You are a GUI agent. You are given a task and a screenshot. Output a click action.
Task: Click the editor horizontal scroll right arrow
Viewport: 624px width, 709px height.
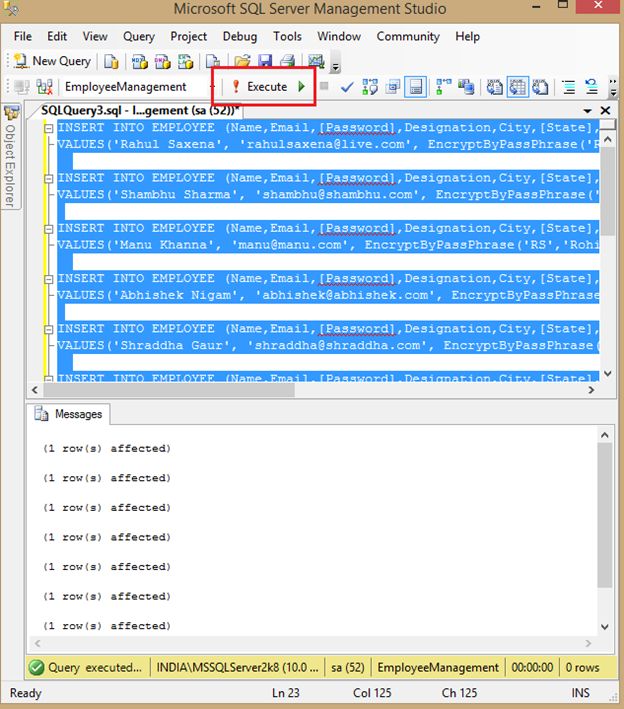pyautogui.click(x=591, y=390)
